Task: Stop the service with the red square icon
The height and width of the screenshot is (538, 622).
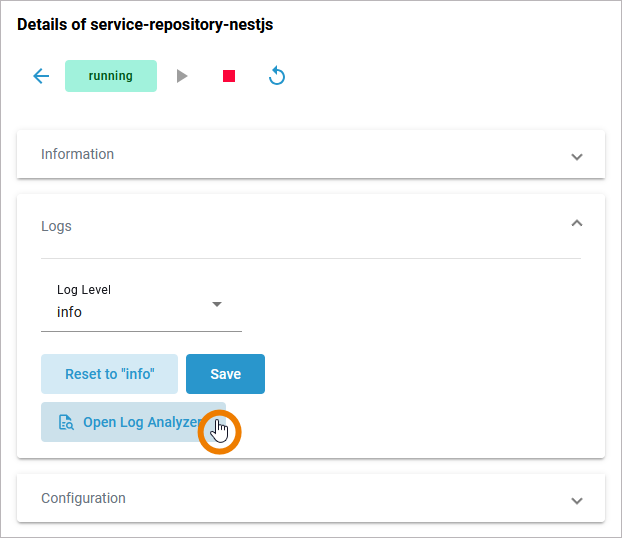Action: coord(229,76)
